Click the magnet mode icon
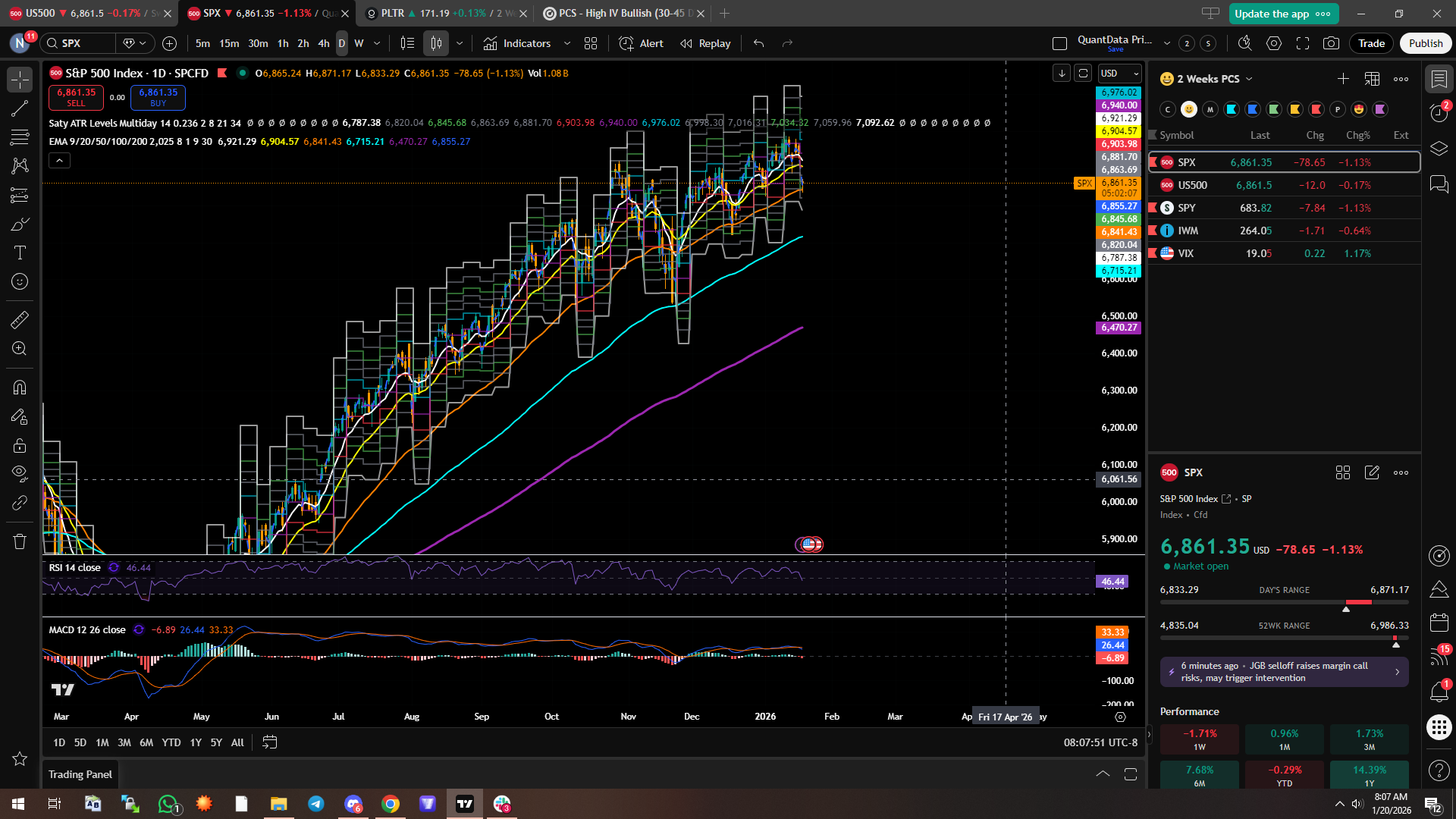This screenshot has width=1456, height=819. pyautogui.click(x=20, y=388)
